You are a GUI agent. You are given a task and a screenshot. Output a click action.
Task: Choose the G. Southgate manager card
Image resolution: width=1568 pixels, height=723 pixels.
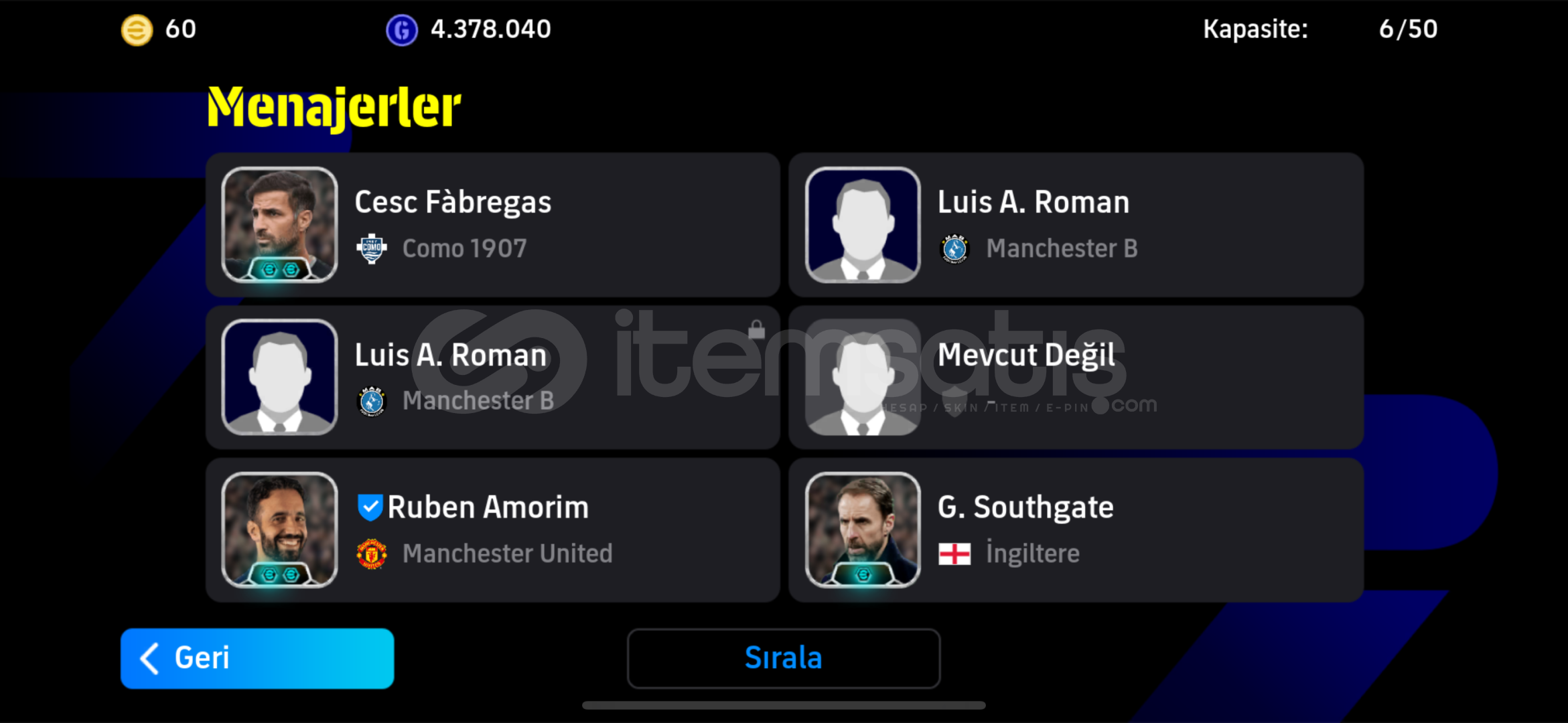pyautogui.click(x=1076, y=530)
